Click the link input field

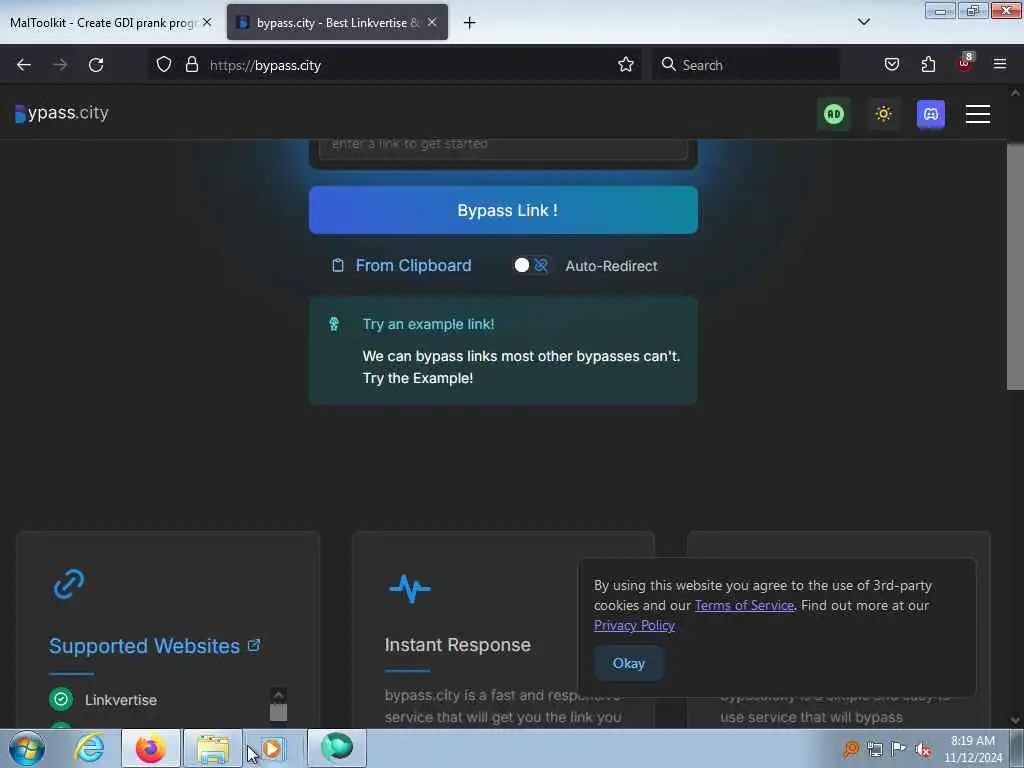503,148
